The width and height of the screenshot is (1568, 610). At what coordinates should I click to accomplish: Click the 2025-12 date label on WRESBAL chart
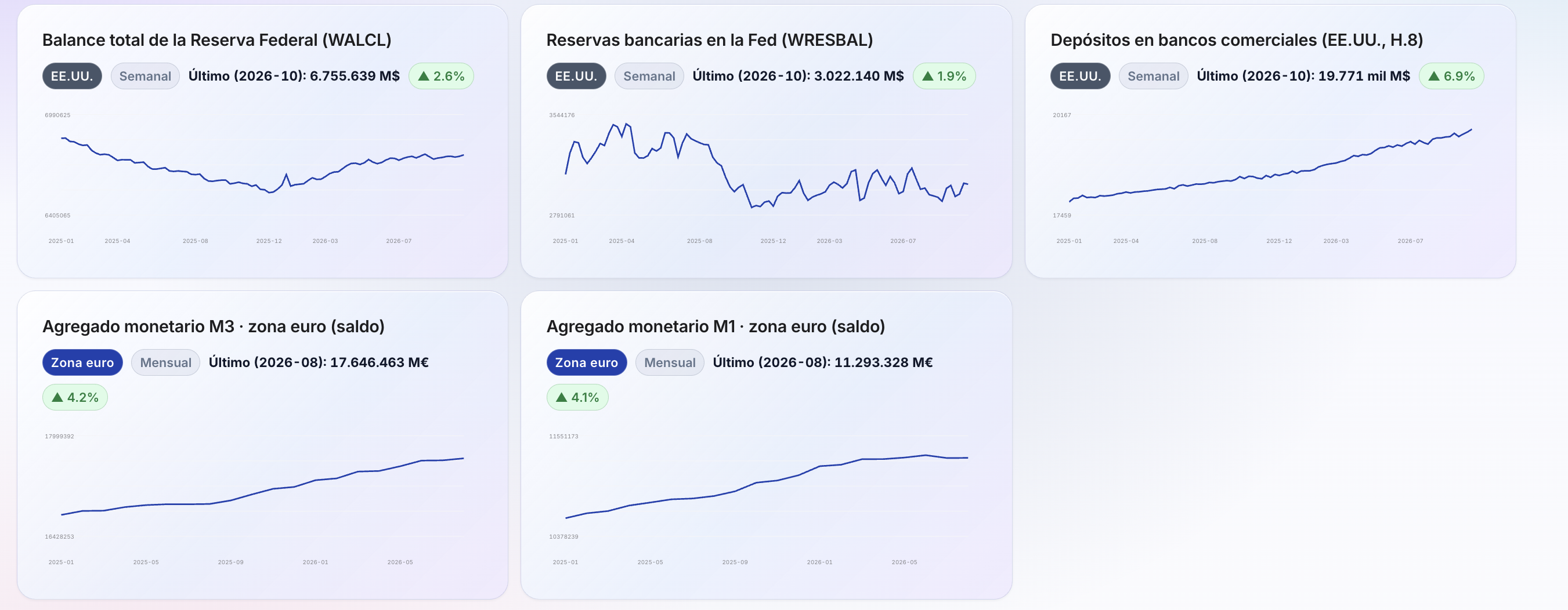[772, 241]
